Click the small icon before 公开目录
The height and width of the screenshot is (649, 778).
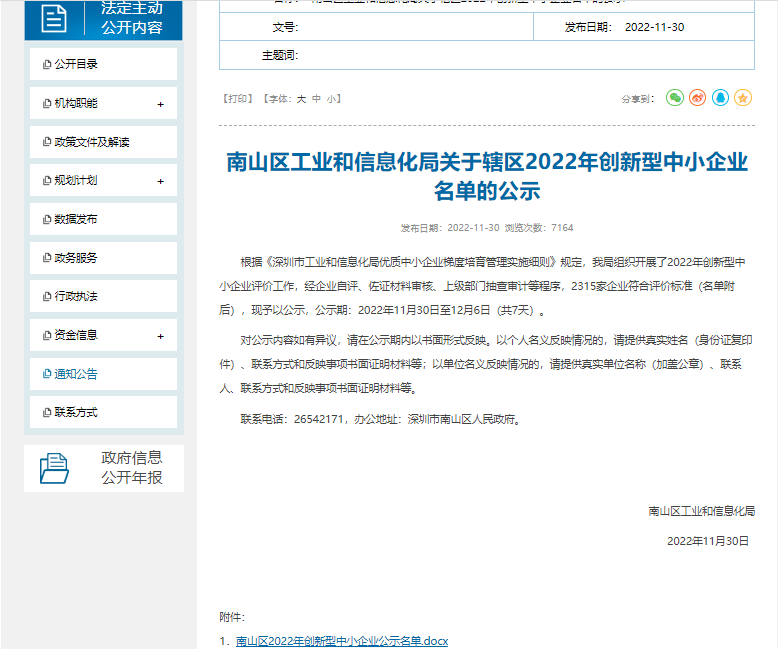pyautogui.click(x=47, y=65)
